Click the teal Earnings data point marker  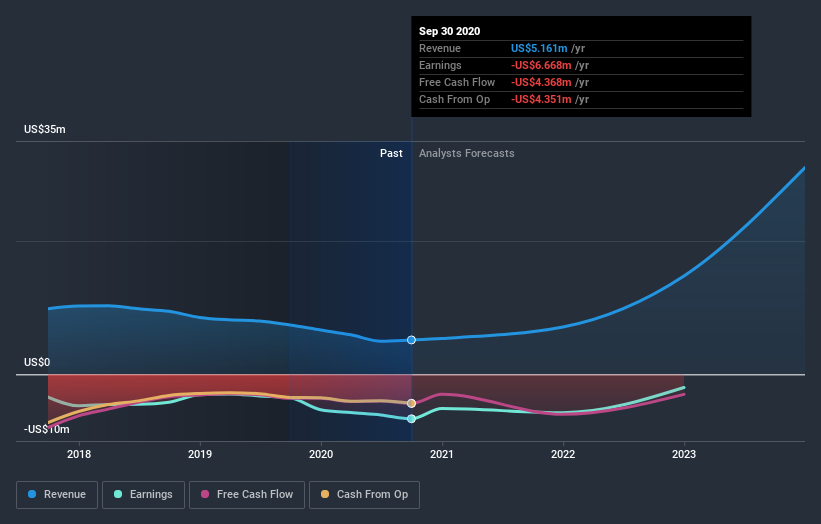click(412, 419)
